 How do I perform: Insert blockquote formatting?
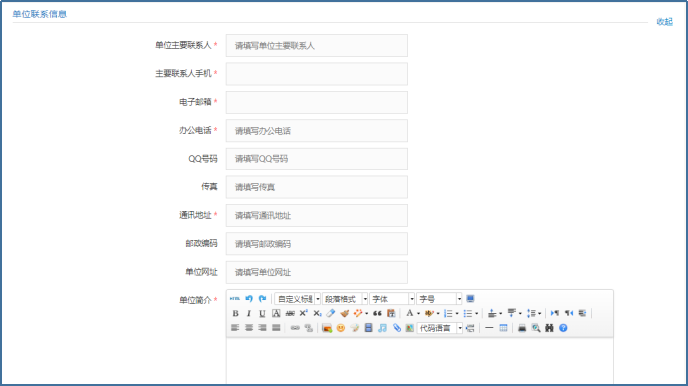(377, 313)
